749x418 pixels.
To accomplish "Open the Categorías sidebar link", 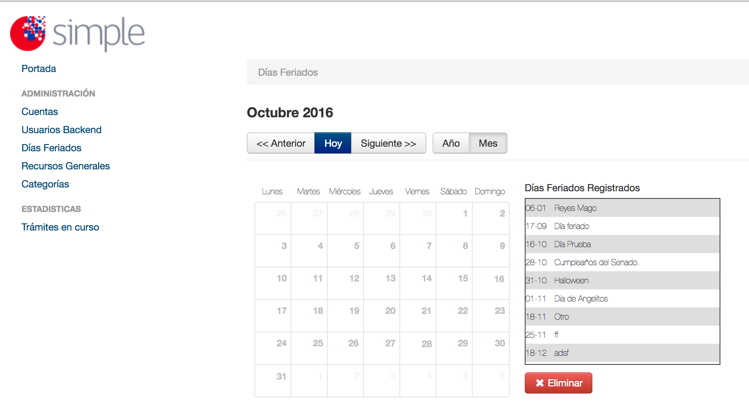I will 45,184.
